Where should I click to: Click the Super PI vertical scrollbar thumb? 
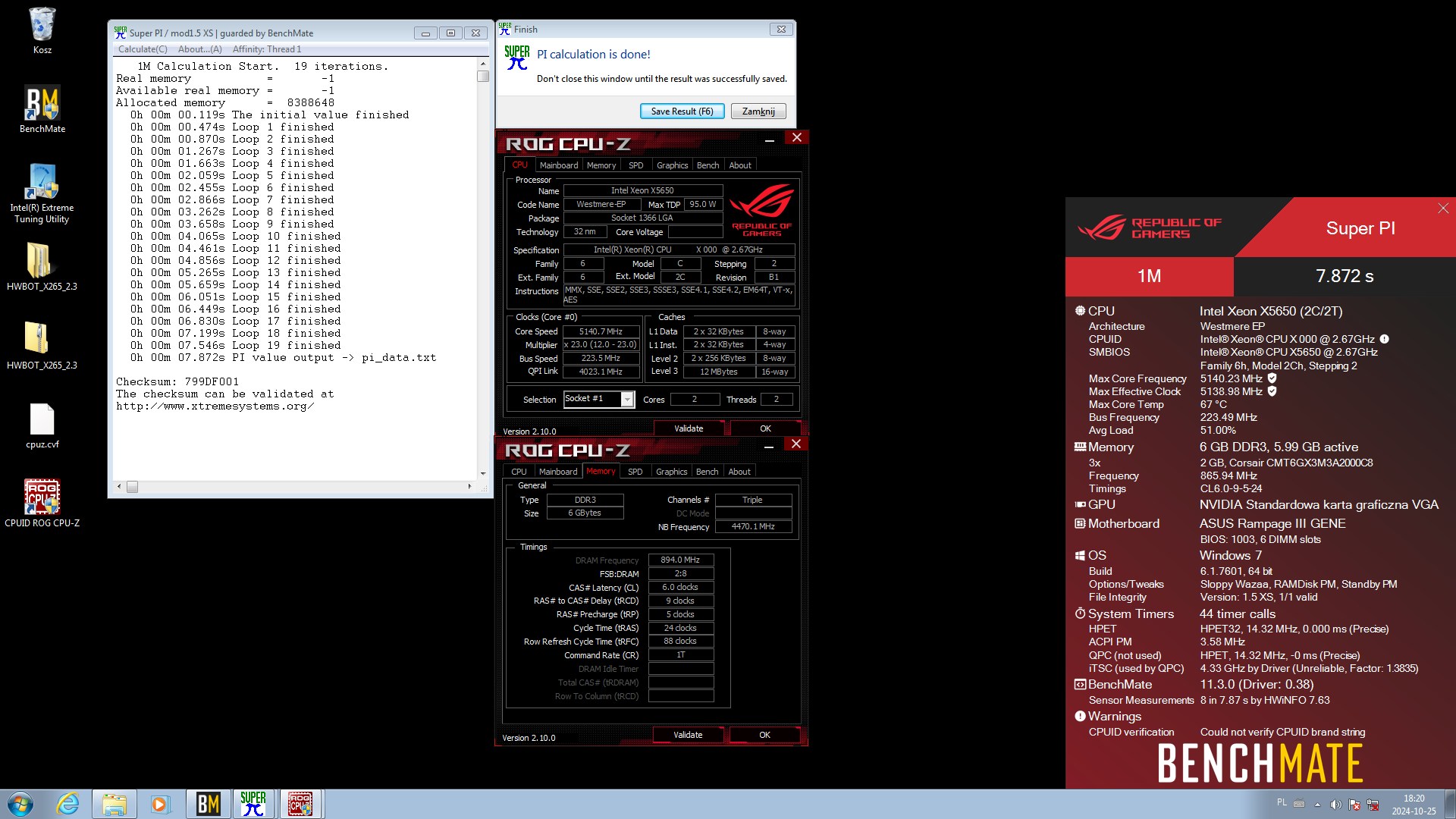[x=483, y=76]
